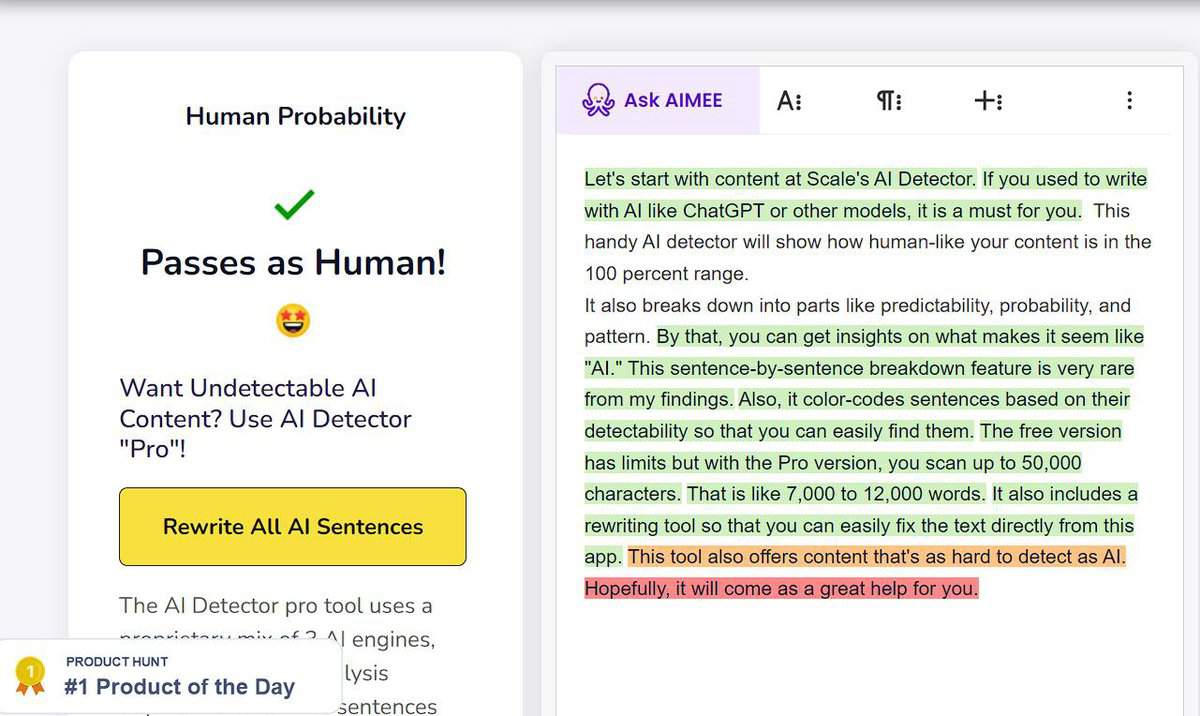
Task: Click the green checkmark icon
Action: 294,205
